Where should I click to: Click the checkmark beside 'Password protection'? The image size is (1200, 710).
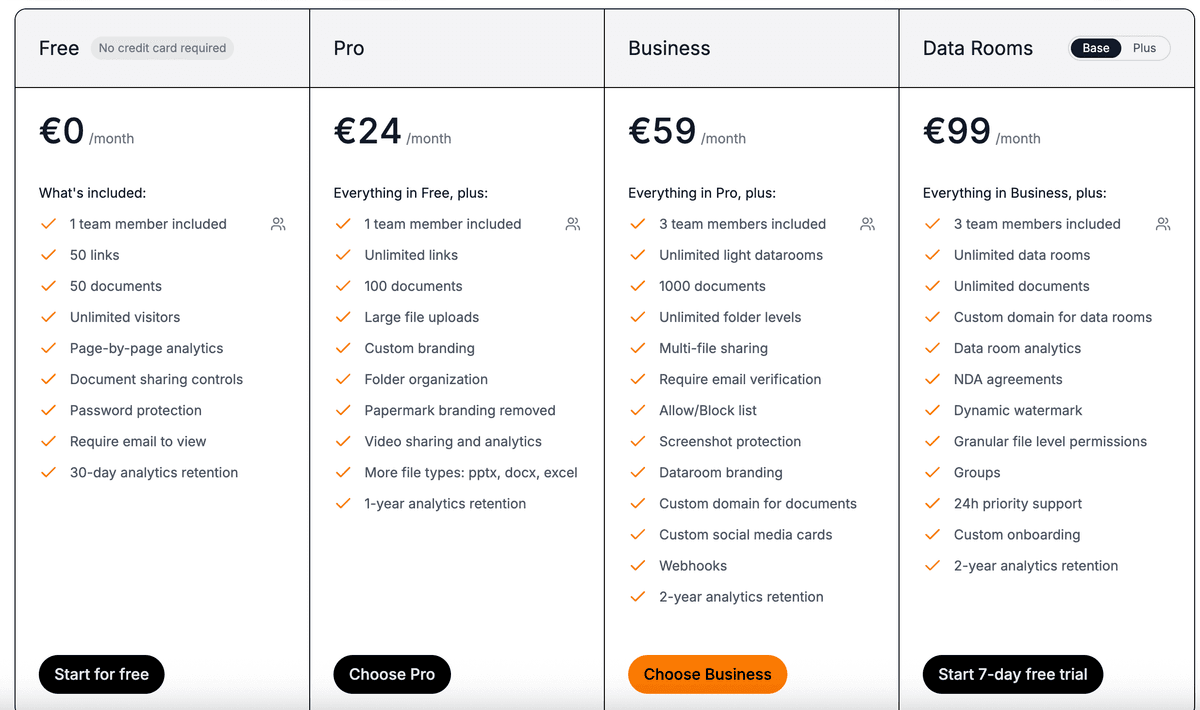tap(48, 410)
